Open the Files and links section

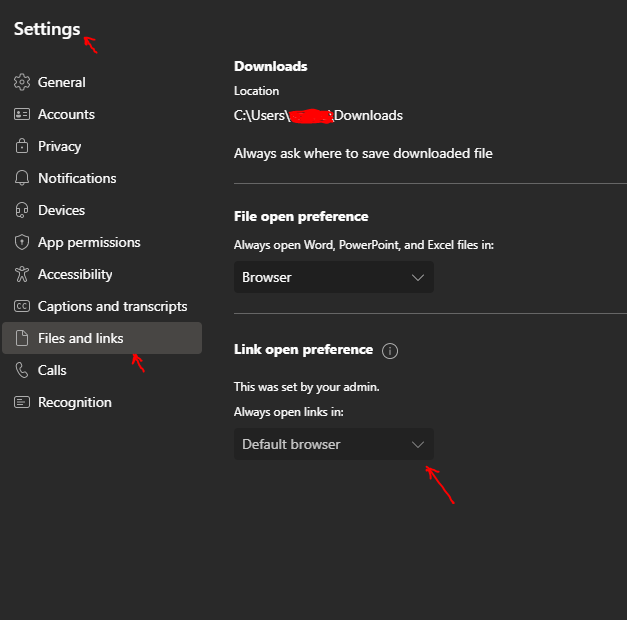(102, 338)
